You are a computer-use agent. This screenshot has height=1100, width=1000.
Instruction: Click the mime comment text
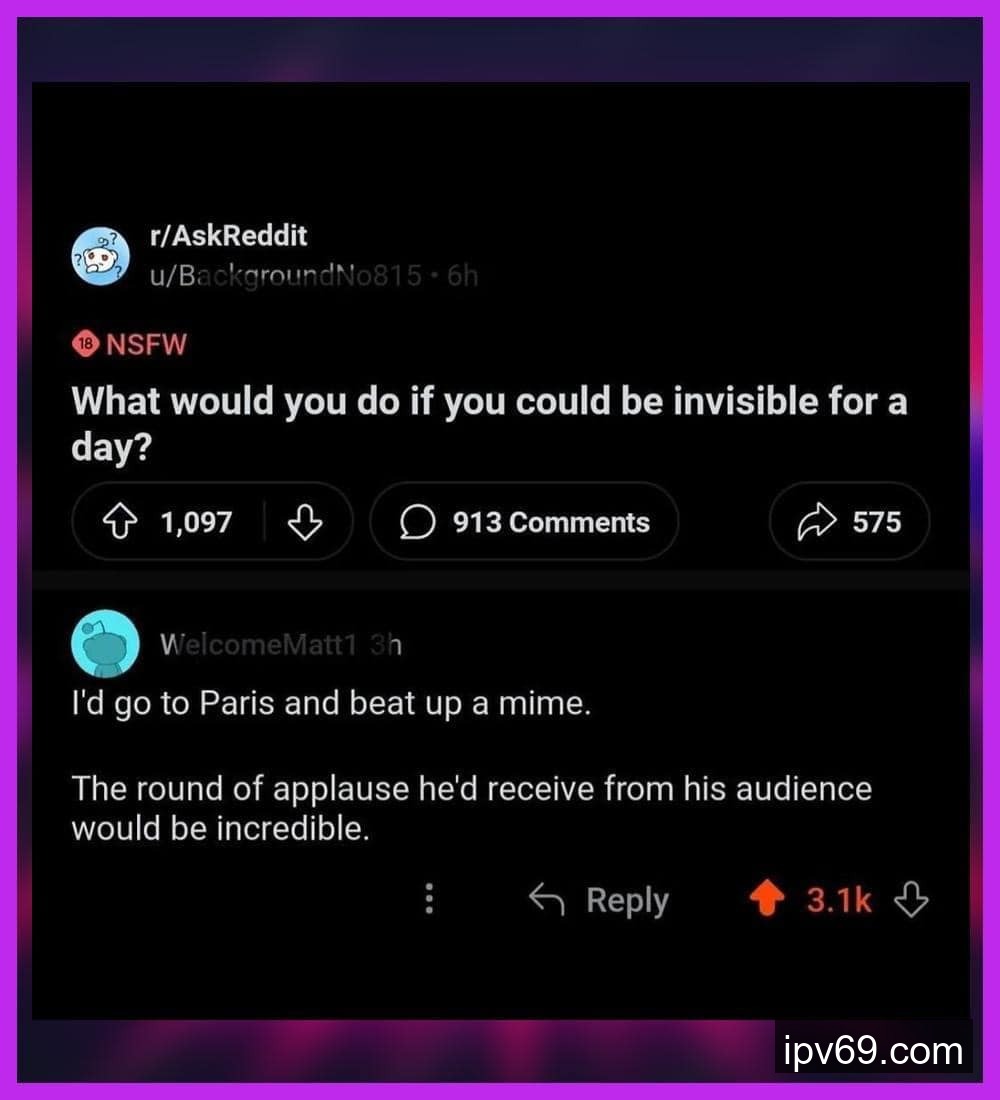point(331,704)
